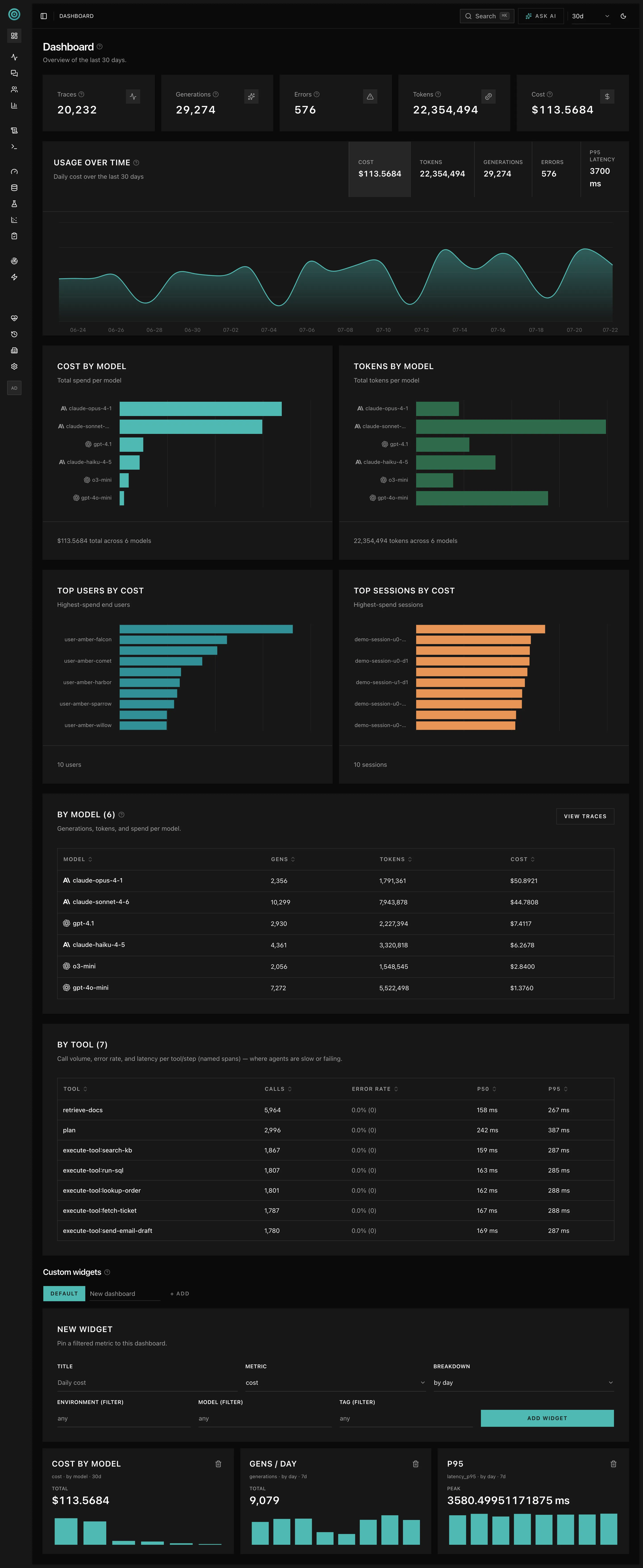The height and width of the screenshot is (1568, 643).
Task: Open the lightning bolt icon in sidebar
Action: (14, 277)
